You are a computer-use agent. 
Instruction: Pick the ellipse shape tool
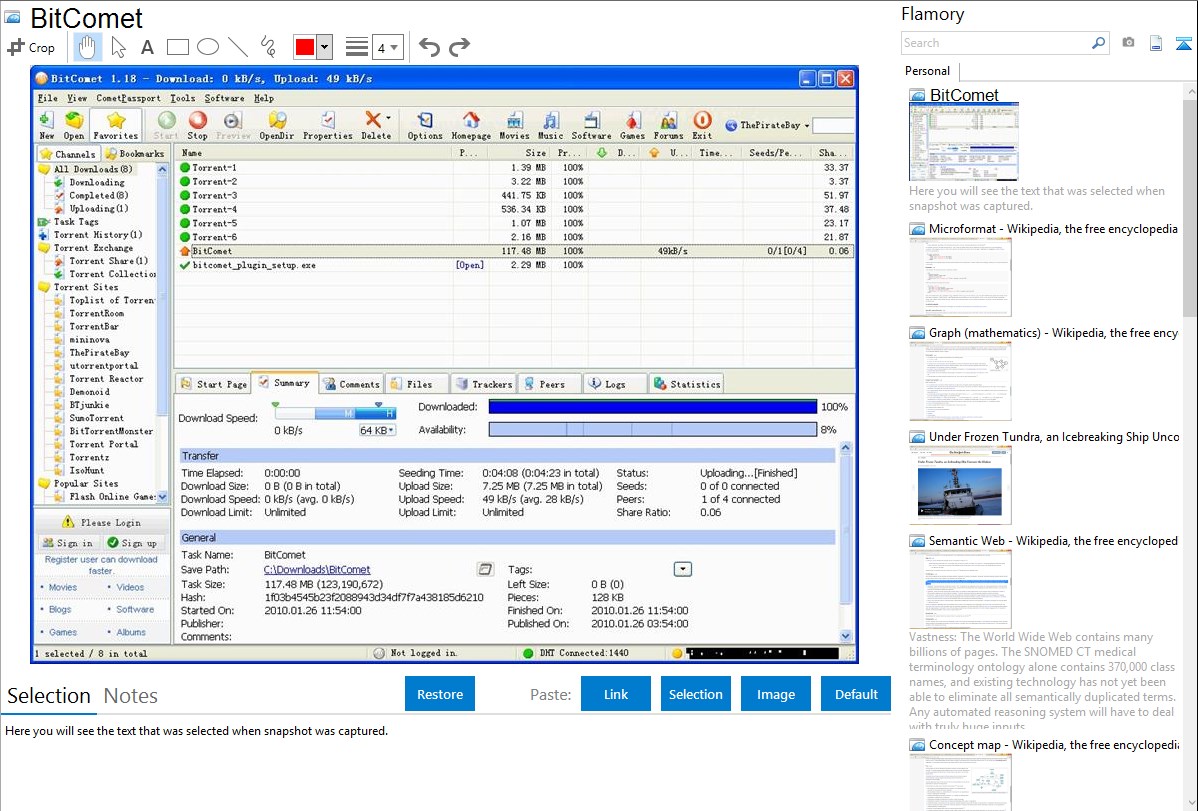tap(207, 47)
